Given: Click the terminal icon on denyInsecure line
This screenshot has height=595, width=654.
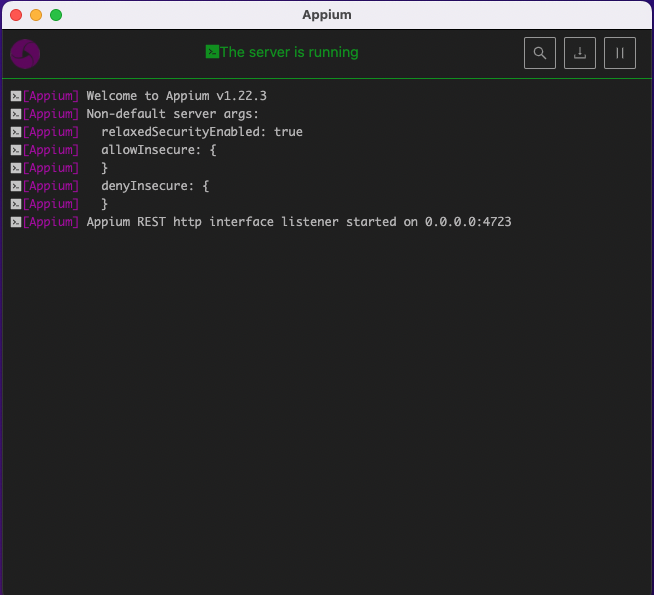Looking at the screenshot, I should (x=16, y=186).
